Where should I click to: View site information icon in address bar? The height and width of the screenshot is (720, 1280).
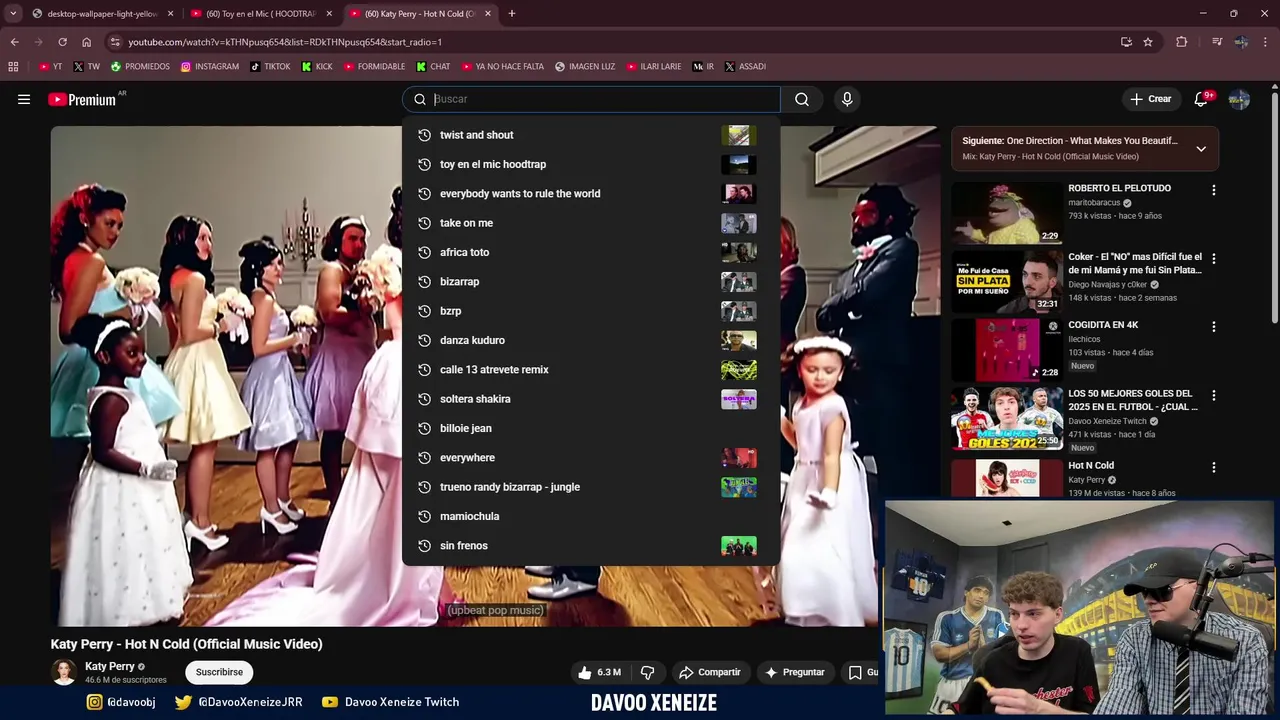[115, 42]
